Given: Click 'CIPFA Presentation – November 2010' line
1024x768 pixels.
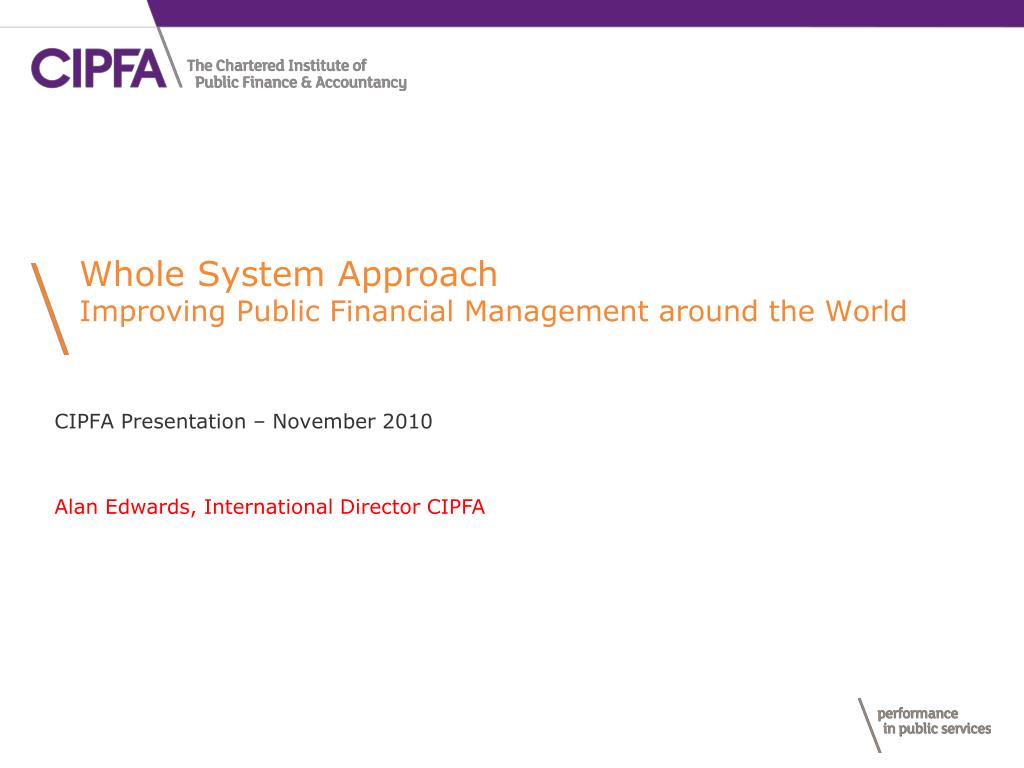Looking at the screenshot, I should pos(243,421).
